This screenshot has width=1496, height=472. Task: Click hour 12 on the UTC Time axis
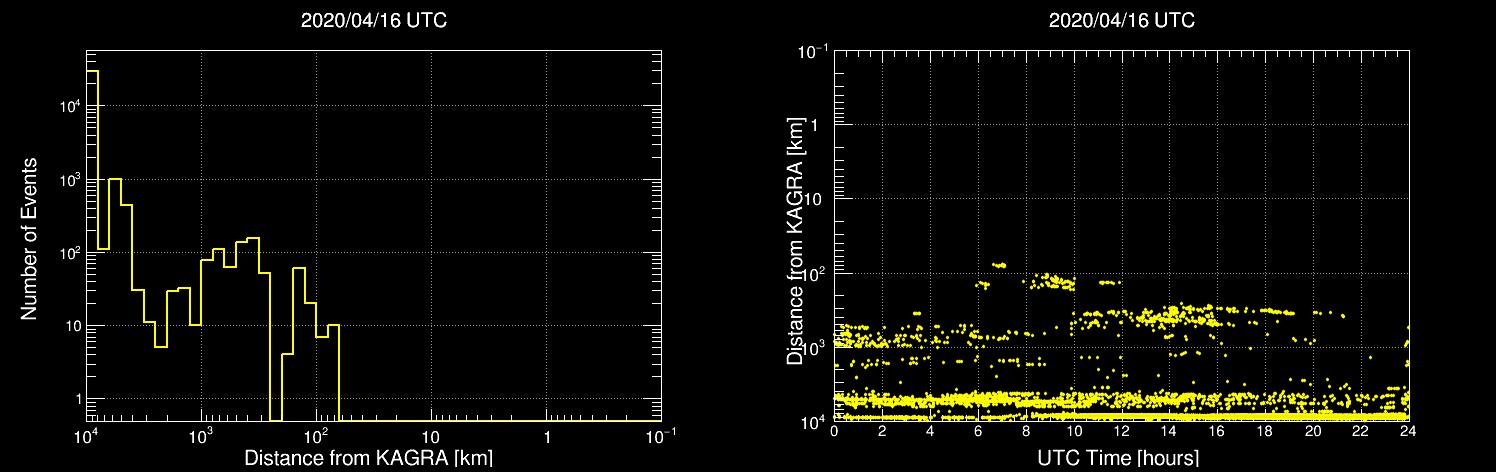click(1121, 432)
